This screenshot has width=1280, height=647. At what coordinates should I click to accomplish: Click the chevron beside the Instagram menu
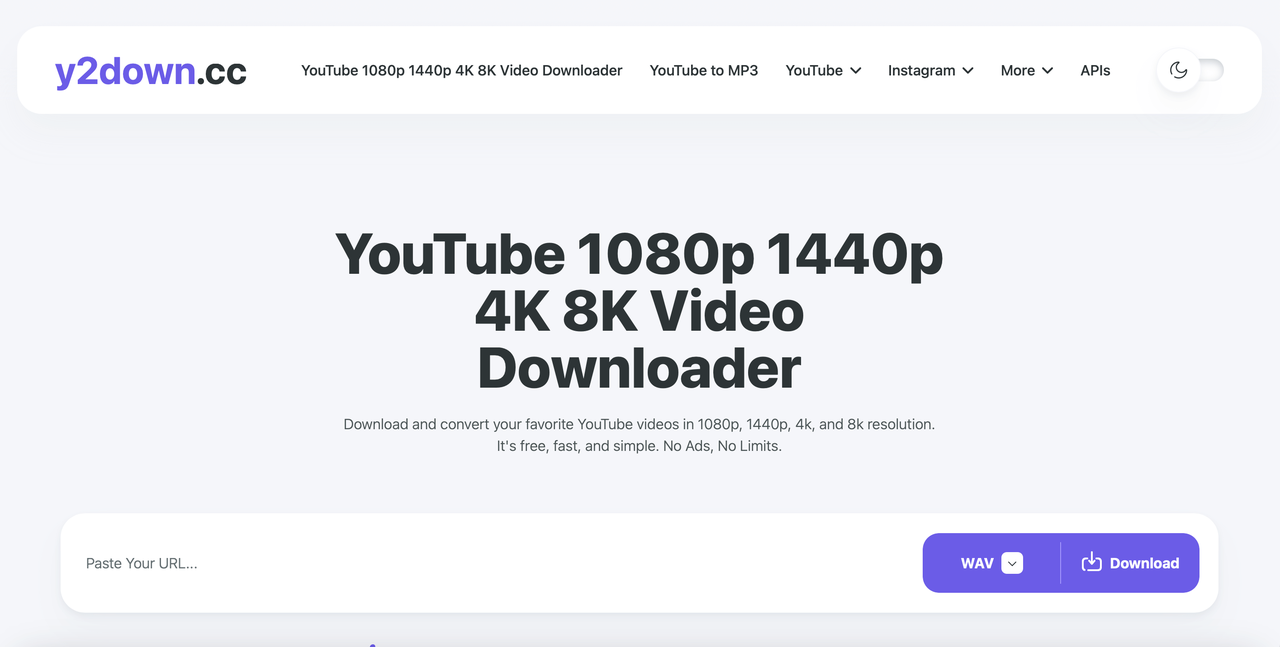967,71
